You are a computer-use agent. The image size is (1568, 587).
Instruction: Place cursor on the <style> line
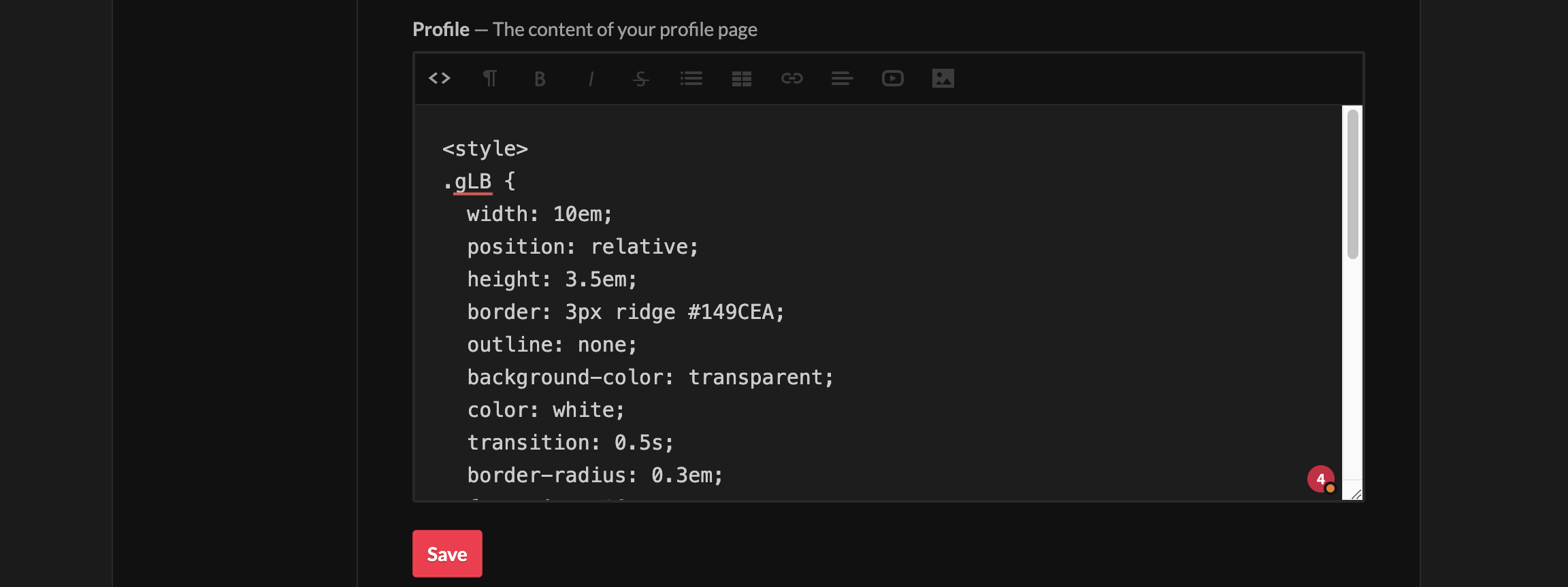pyautogui.click(x=485, y=148)
